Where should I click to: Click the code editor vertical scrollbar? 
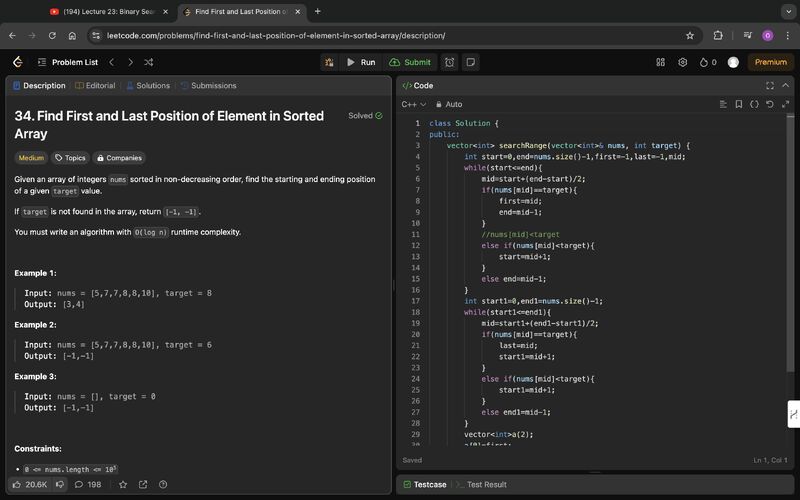pyautogui.click(x=790, y=242)
